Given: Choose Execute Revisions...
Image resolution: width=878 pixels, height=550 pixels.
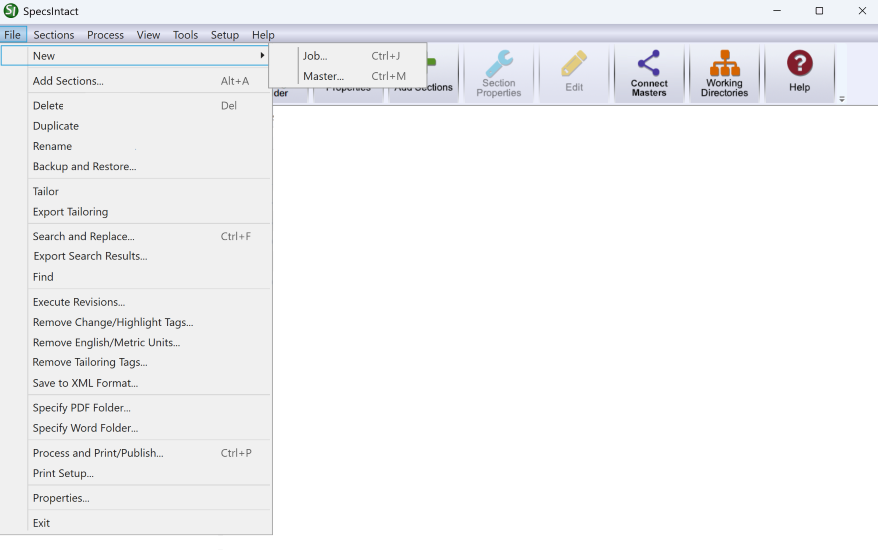Looking at the screenshot, I should coord(136,302).
